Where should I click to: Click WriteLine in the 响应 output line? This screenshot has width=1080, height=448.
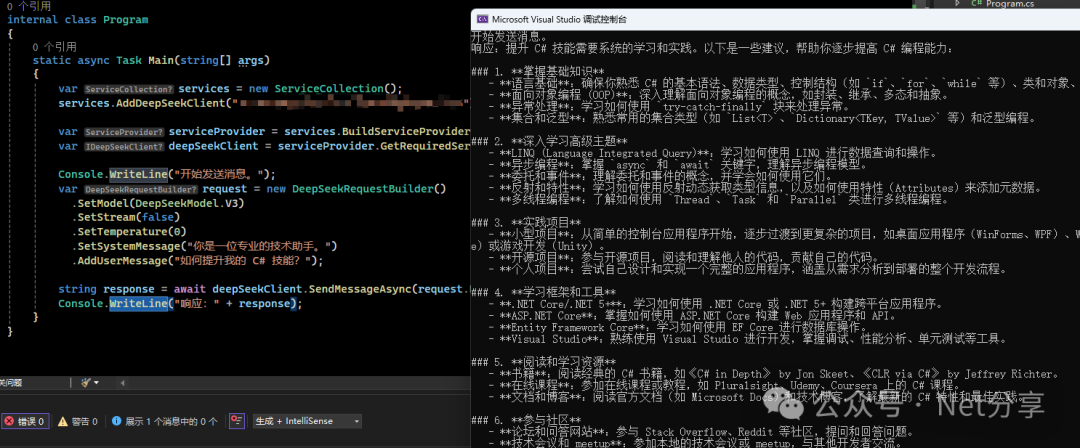tap(138, 304)
